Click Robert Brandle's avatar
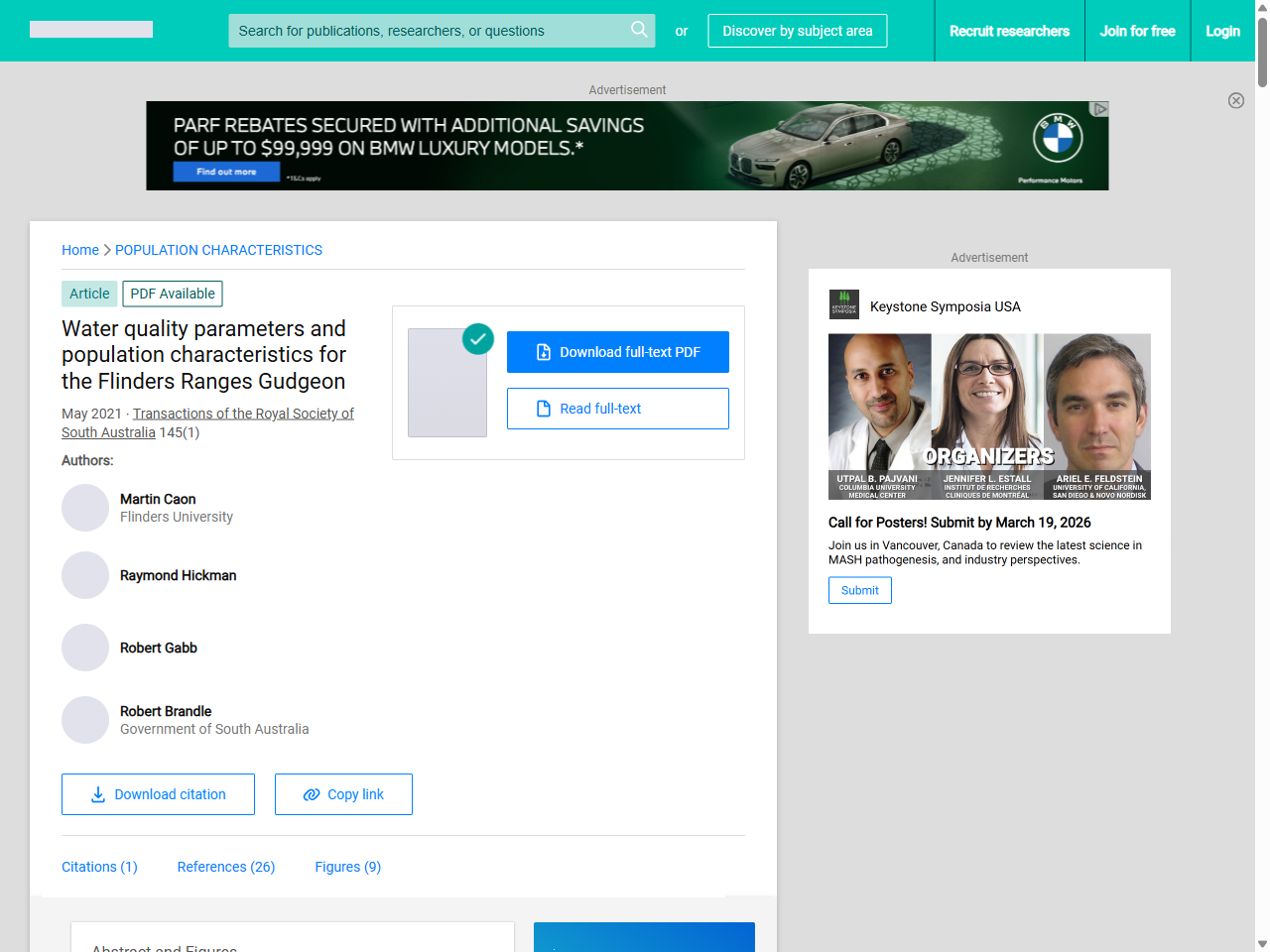 [x=85, y=720]
